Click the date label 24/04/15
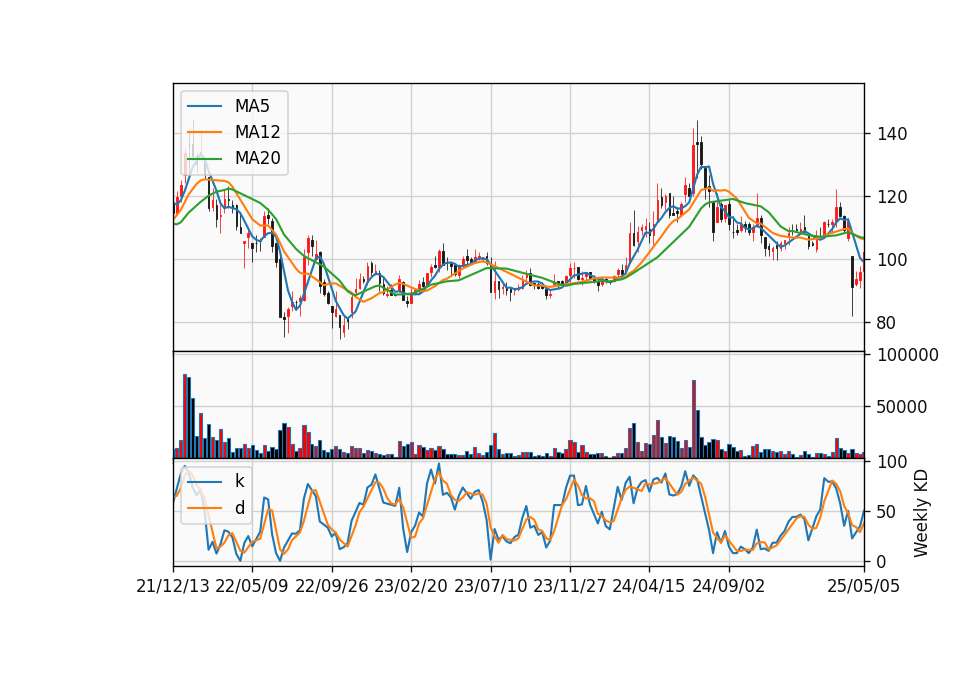Screen dimensions: 960x690 649,586
